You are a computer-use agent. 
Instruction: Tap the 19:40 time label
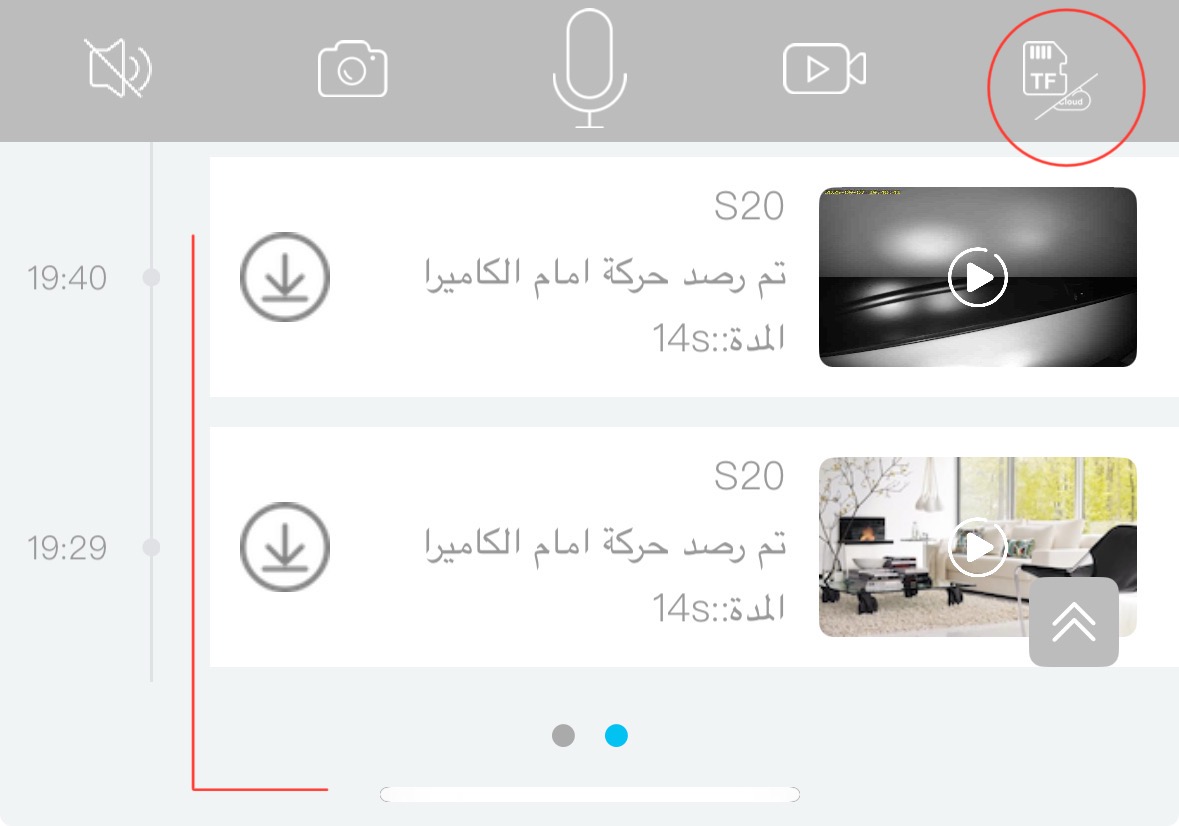[x=67, y=278]
